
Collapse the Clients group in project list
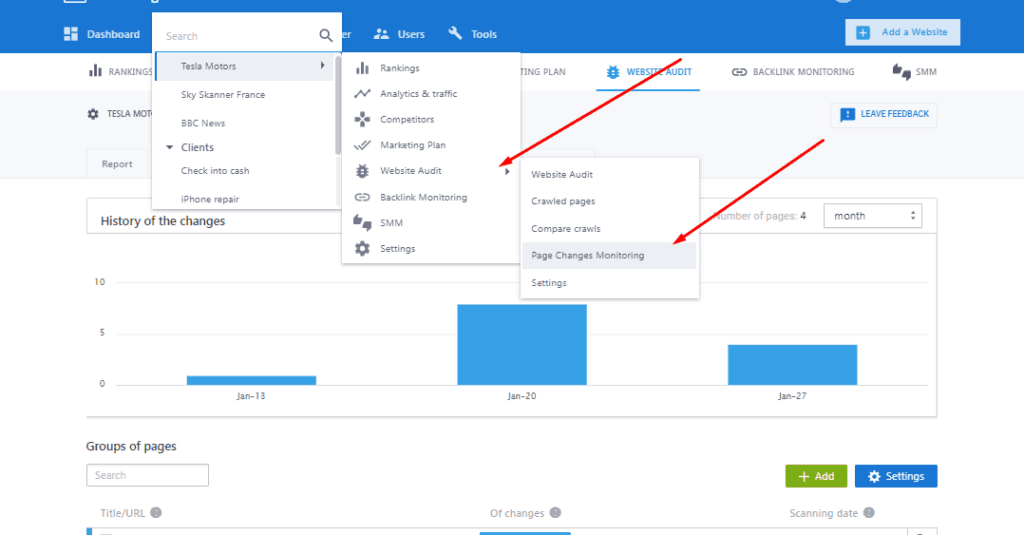170,147
